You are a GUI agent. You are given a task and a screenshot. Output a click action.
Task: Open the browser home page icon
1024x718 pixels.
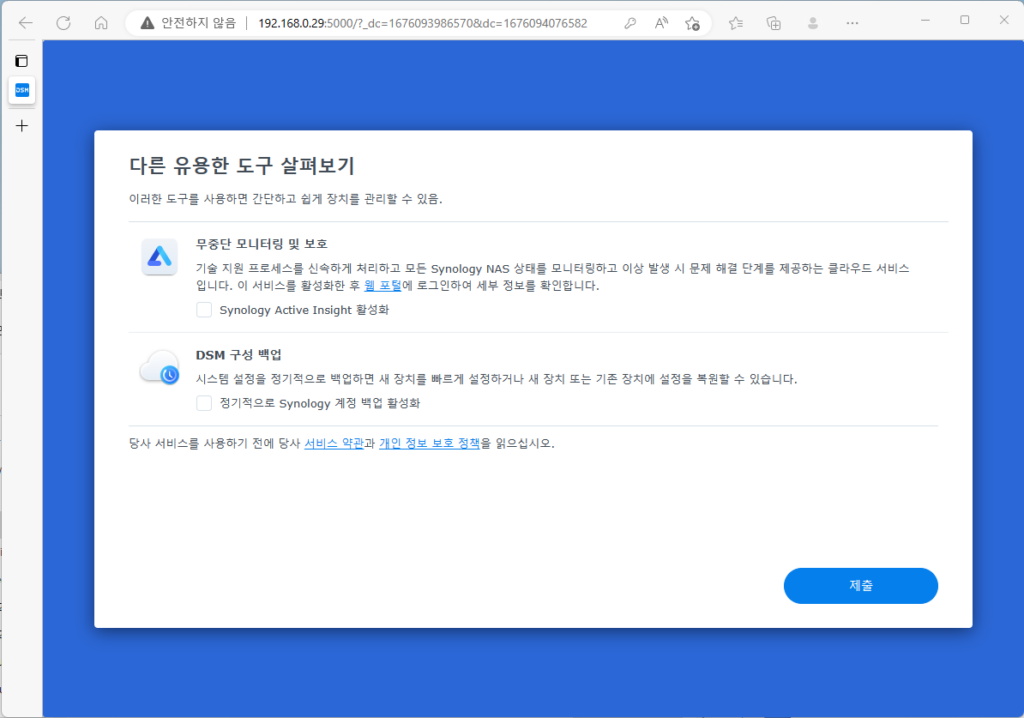(x=101, y=23)
